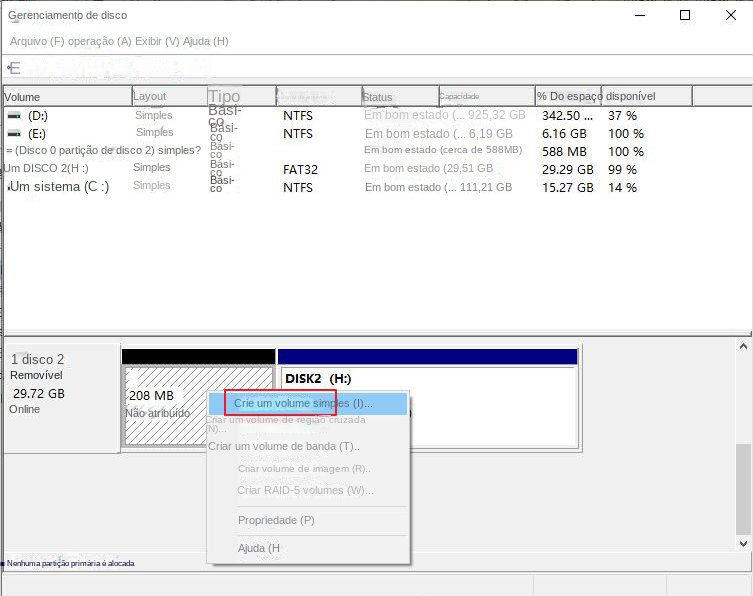This screenshot has height=596, width=753.
Task: Choose Crie um volume simples (I)...
Action: pos(308,403)
